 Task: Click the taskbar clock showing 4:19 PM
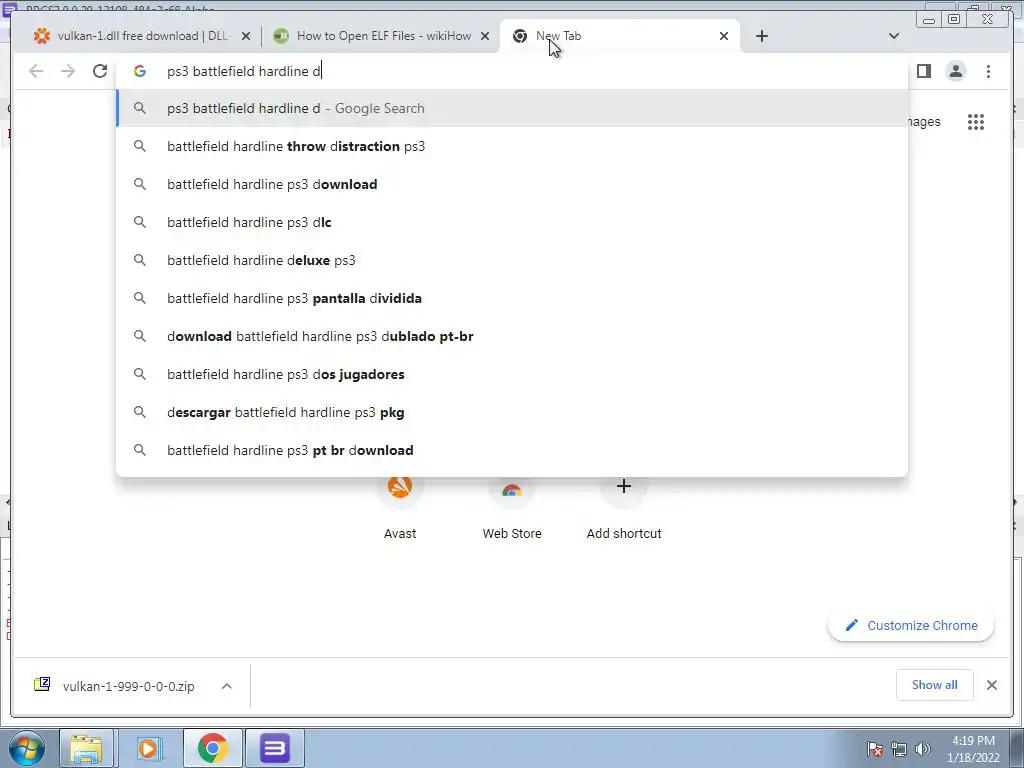pos(973,749)
